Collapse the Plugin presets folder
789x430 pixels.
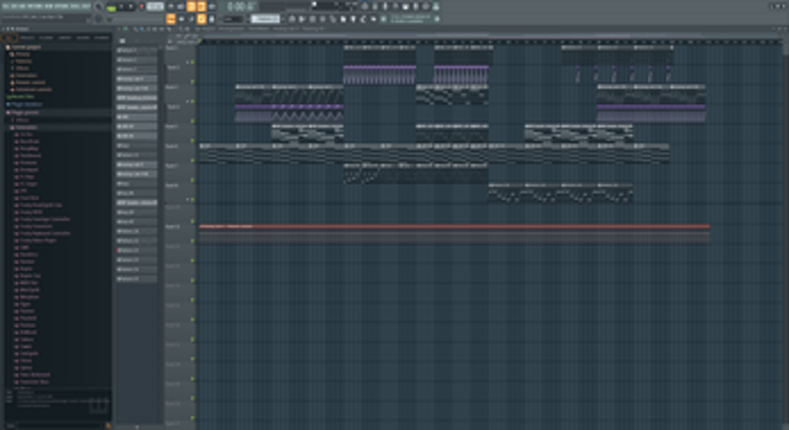(23, 113)
